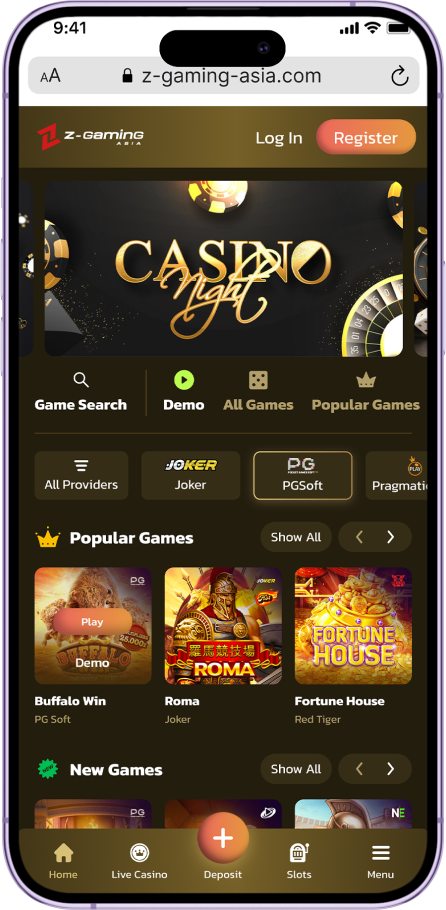Select the PGSoft provider tab
Image resolution: width=446 pixels, height=910 pixels.
[303, 475]
